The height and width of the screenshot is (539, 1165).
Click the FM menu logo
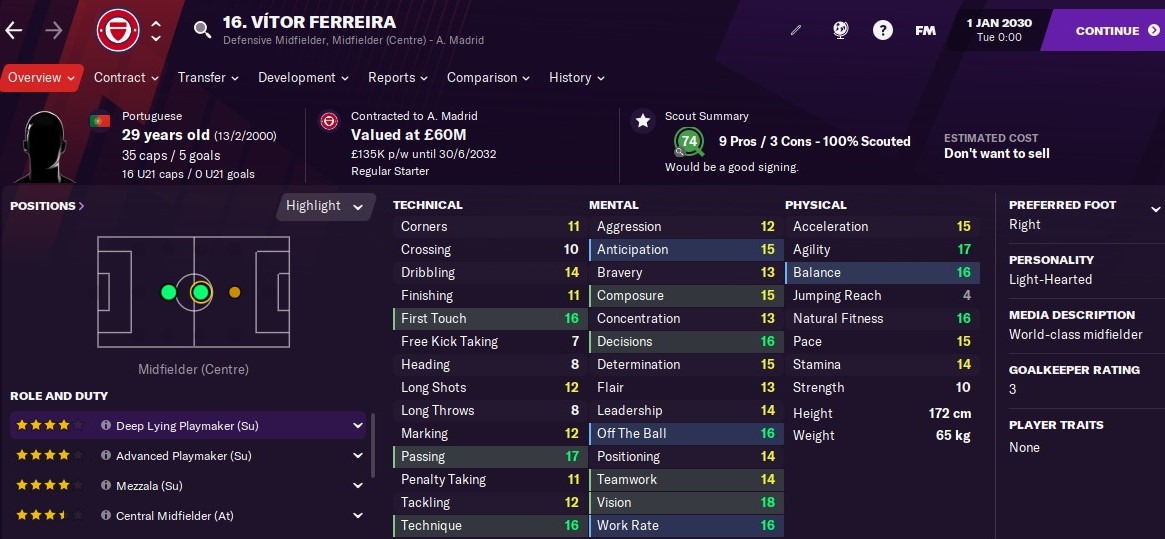point(925,30)
